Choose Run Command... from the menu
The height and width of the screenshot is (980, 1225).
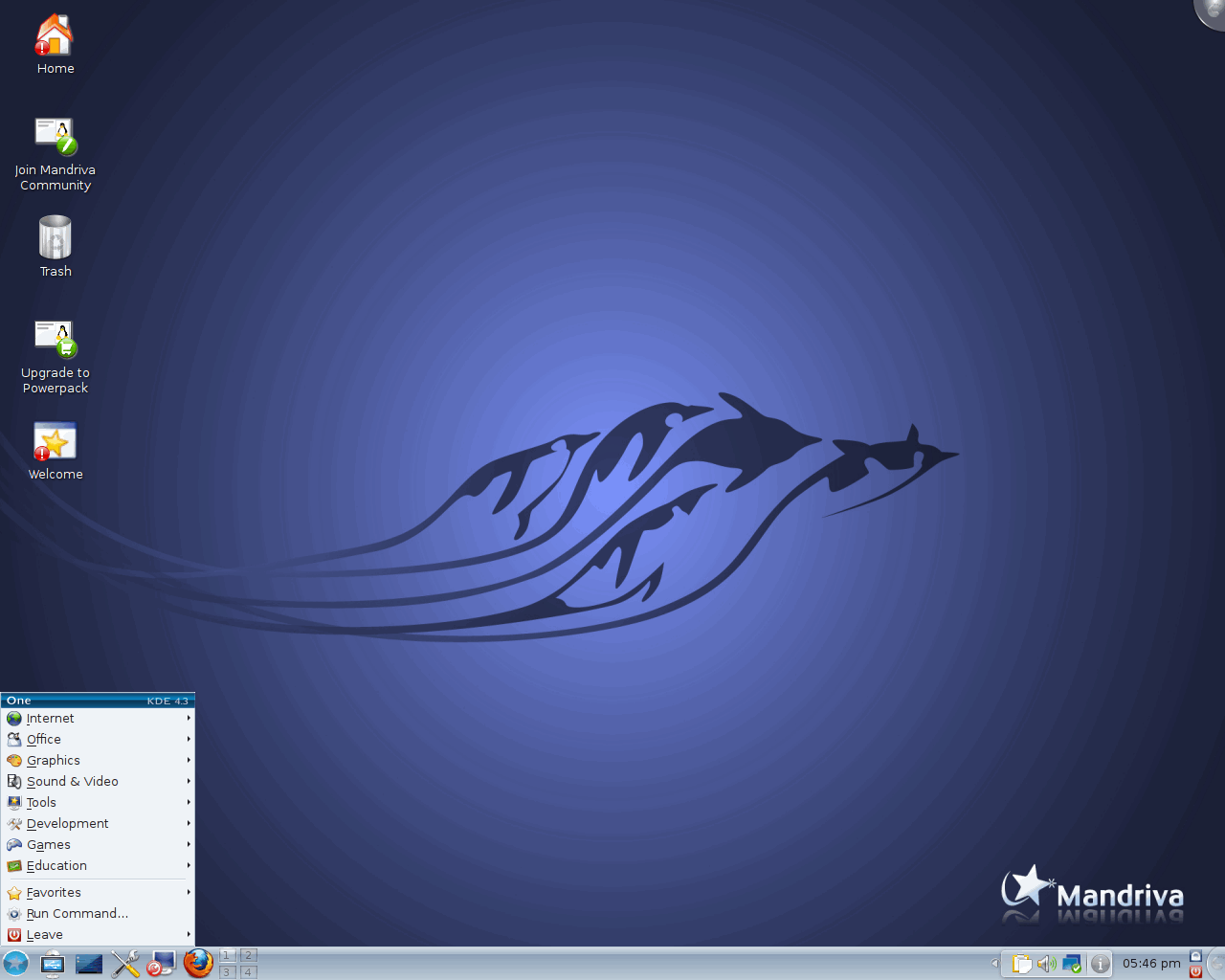(98, 914)
